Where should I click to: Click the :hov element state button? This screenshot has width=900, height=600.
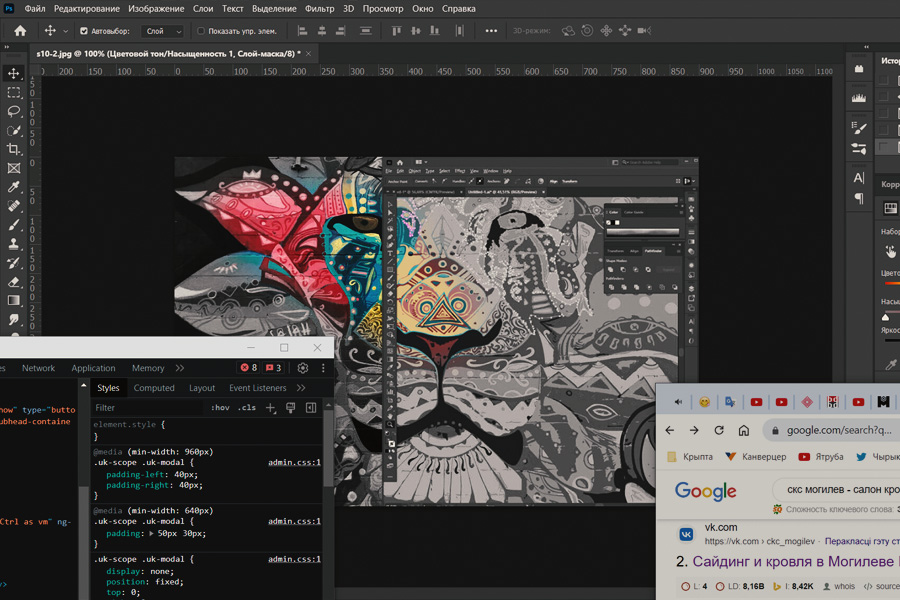tap(220, 408)
